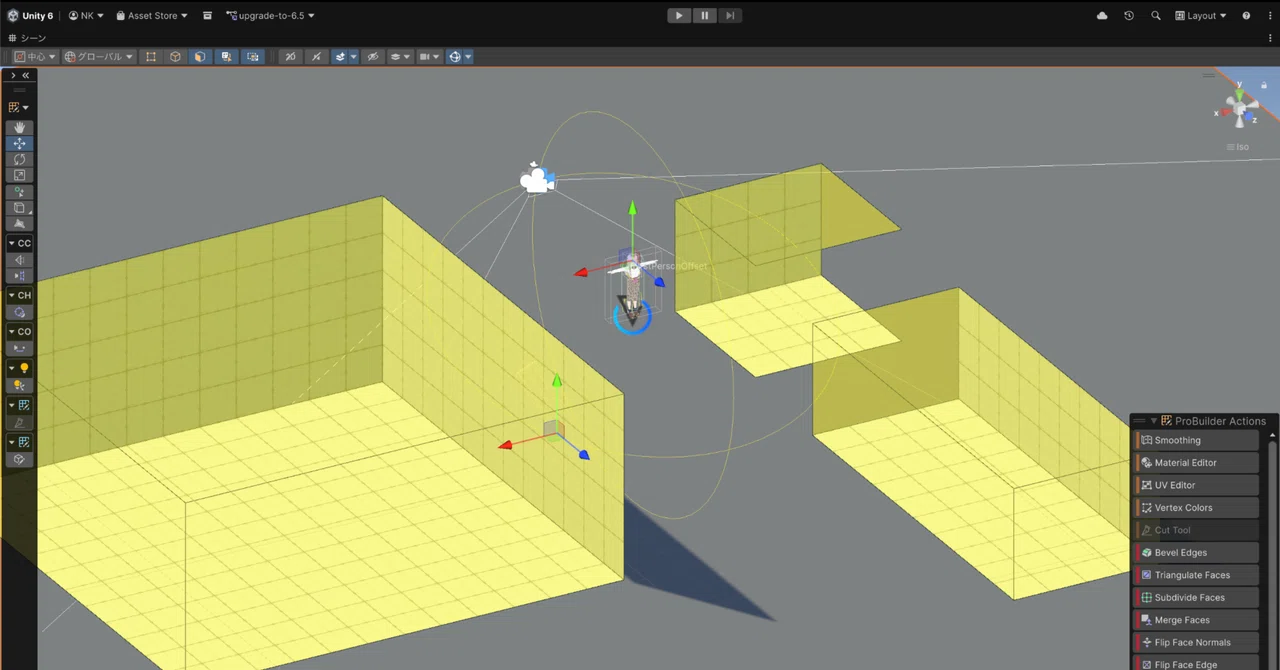Toggle Iso projection mode label
This screenshot has height=670, width=1280.
pyautogui.click(x=1239, y=147)
